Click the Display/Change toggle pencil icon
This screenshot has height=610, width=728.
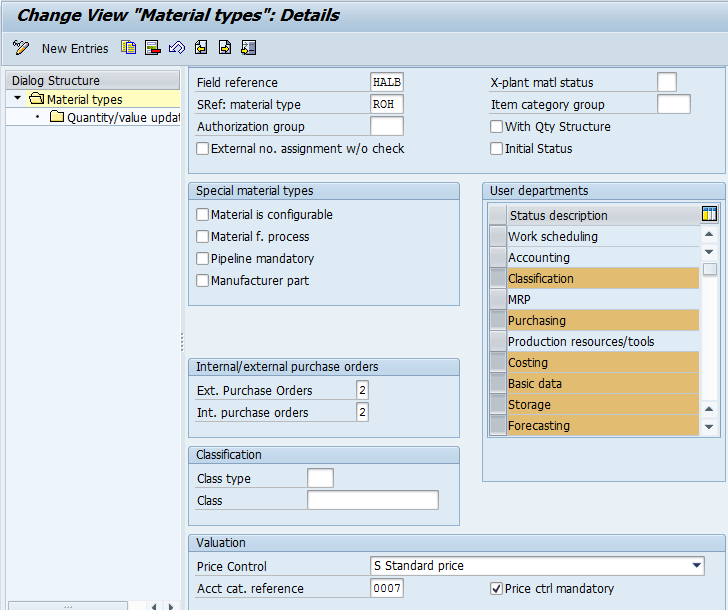[21, 48]
